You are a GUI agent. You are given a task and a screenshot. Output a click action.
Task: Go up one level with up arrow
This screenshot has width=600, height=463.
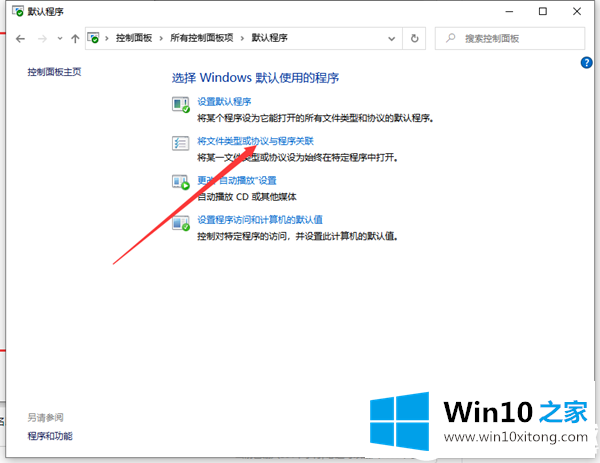coord(75,38)
